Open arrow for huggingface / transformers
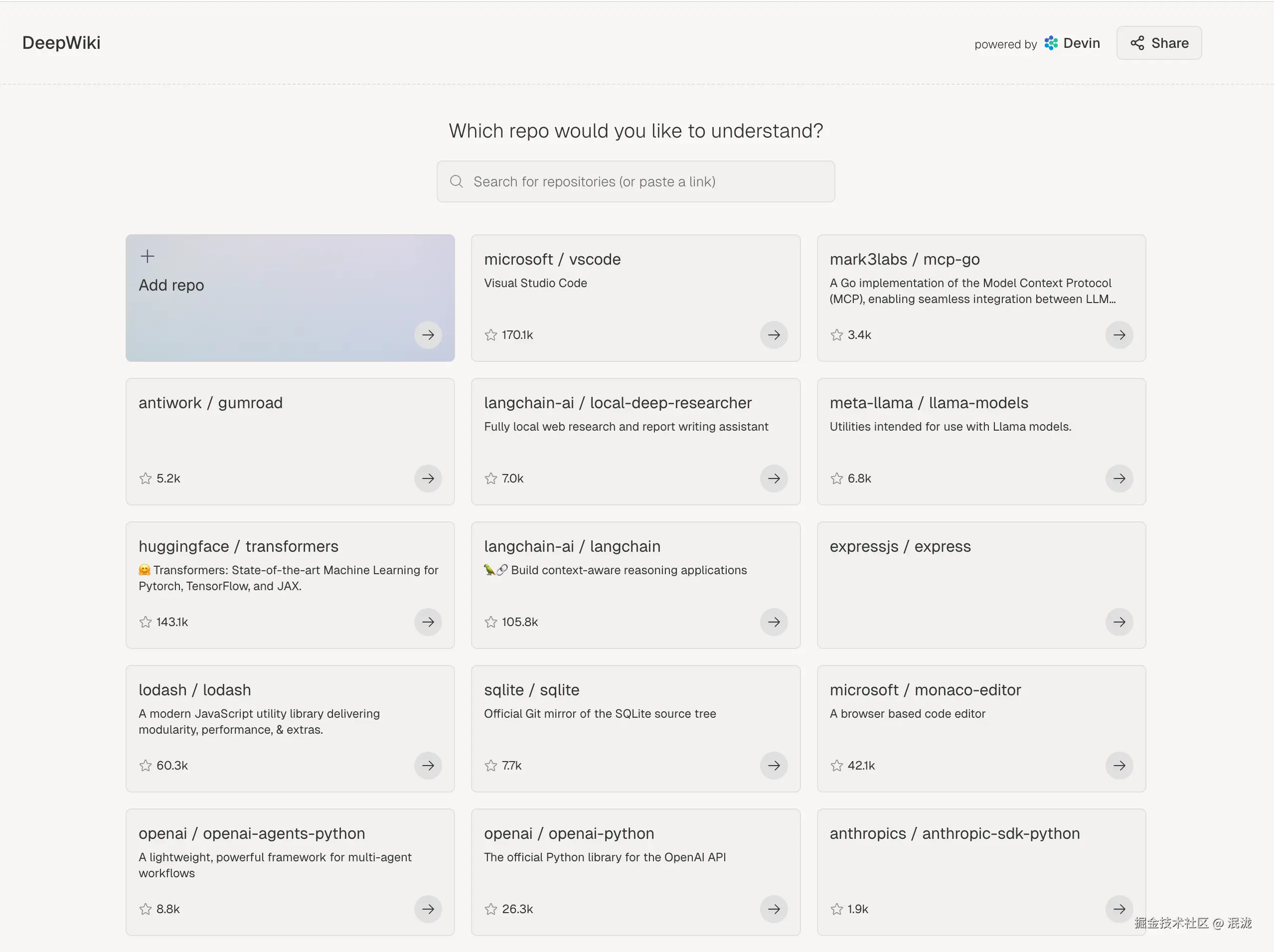The width and height of the screenshot is (1274, 952). click(428, 622)
